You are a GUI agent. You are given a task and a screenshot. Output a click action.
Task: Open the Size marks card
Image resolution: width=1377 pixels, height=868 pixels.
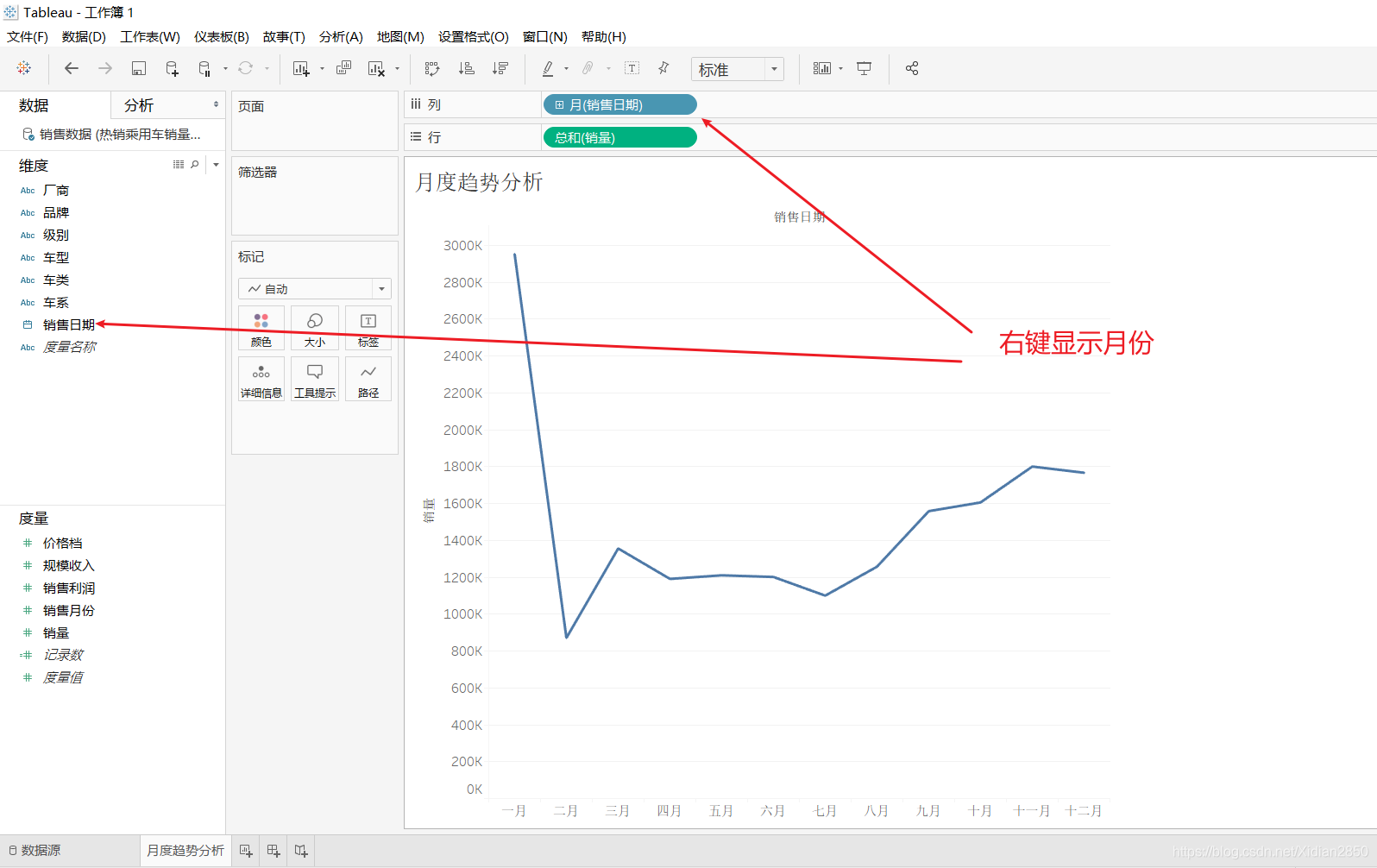point(315,328)
